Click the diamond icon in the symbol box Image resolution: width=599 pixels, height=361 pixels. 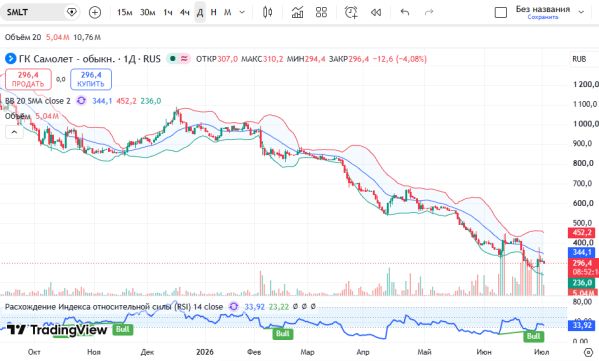coord(71,12)
